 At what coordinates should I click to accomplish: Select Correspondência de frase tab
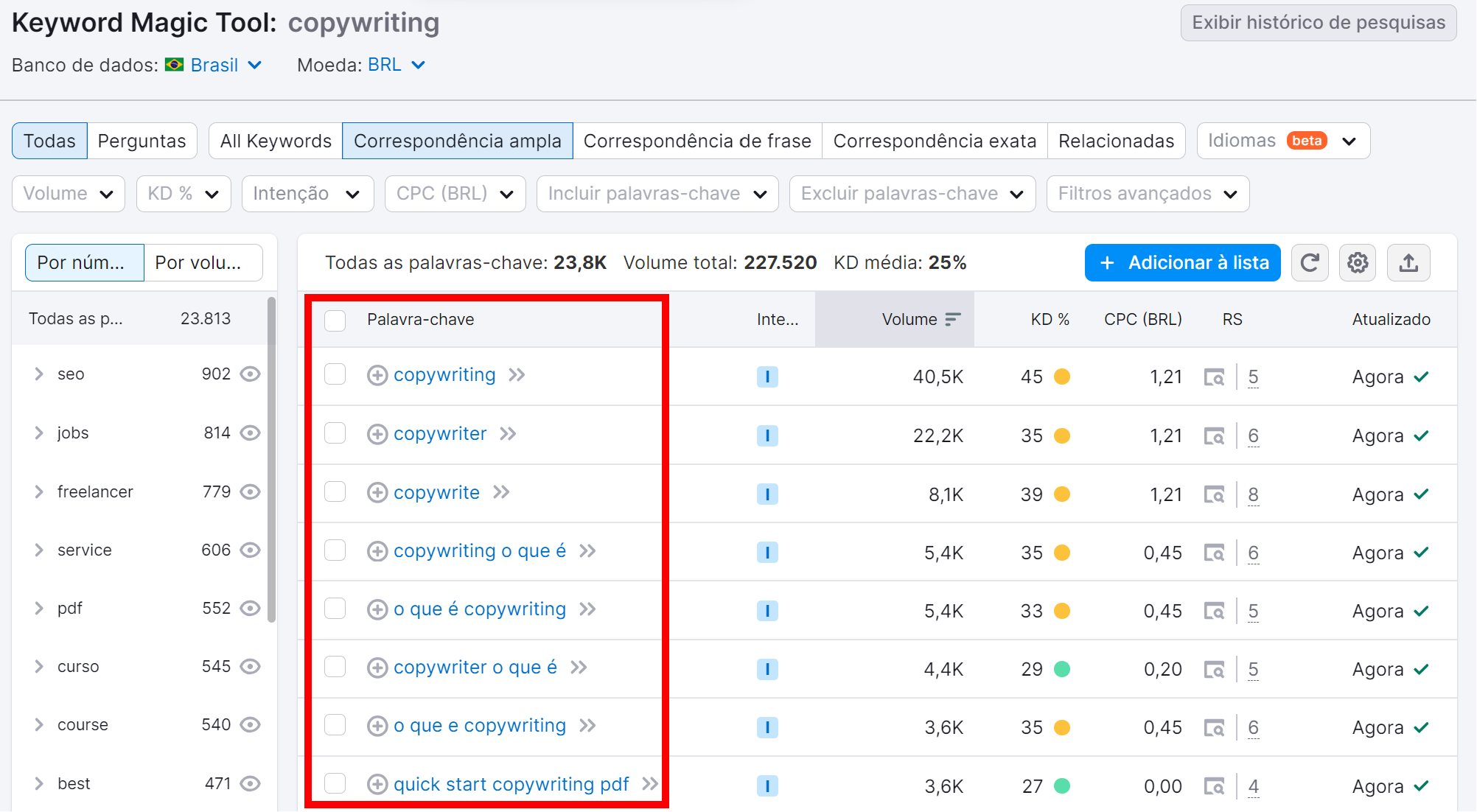click(697, 141)
